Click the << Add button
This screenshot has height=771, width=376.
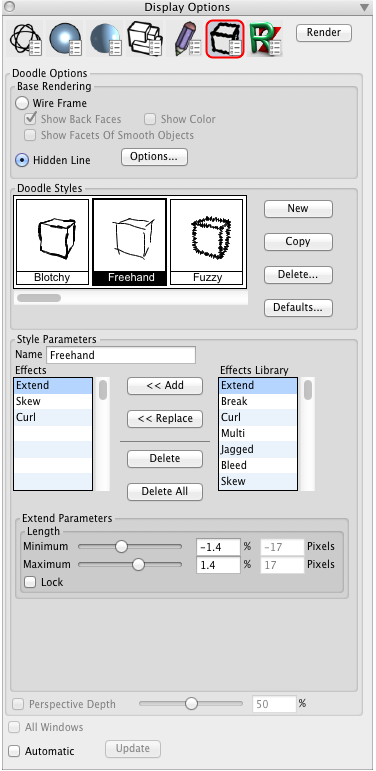pyautogui.click(x=165, y=386)
